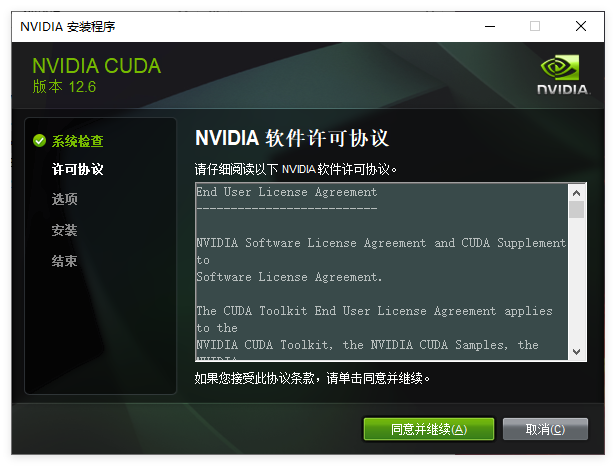Click the 版本 12.6 version label
This screenshot has width=616, height=466.
pyautogui.click(x=64, y=87)
